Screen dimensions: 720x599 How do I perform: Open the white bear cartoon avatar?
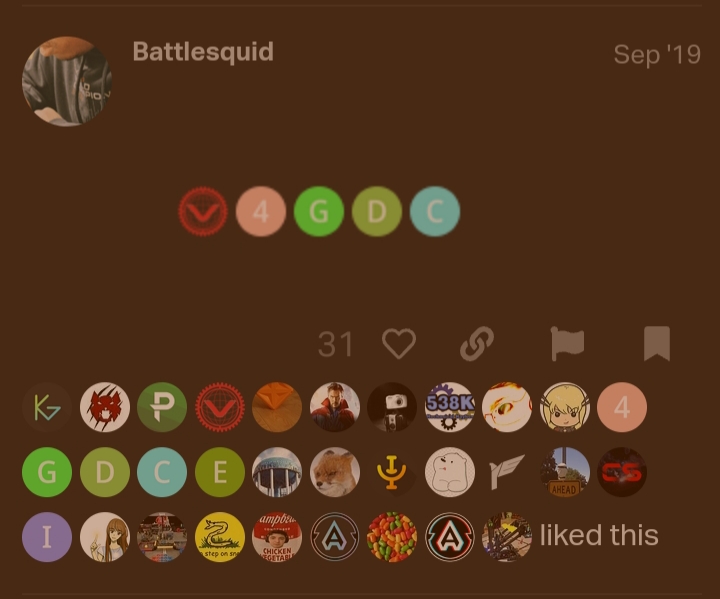pyautogui.click(x=450, y=472)
